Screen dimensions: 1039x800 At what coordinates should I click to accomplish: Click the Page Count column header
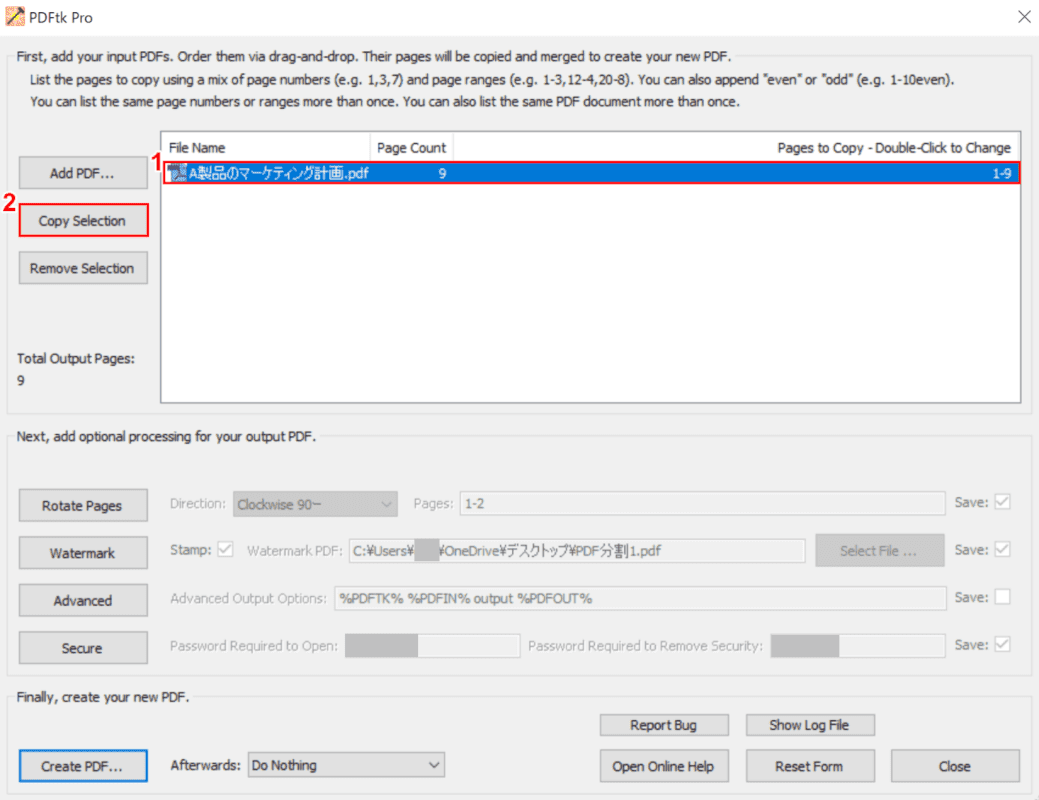click(411, 148)
